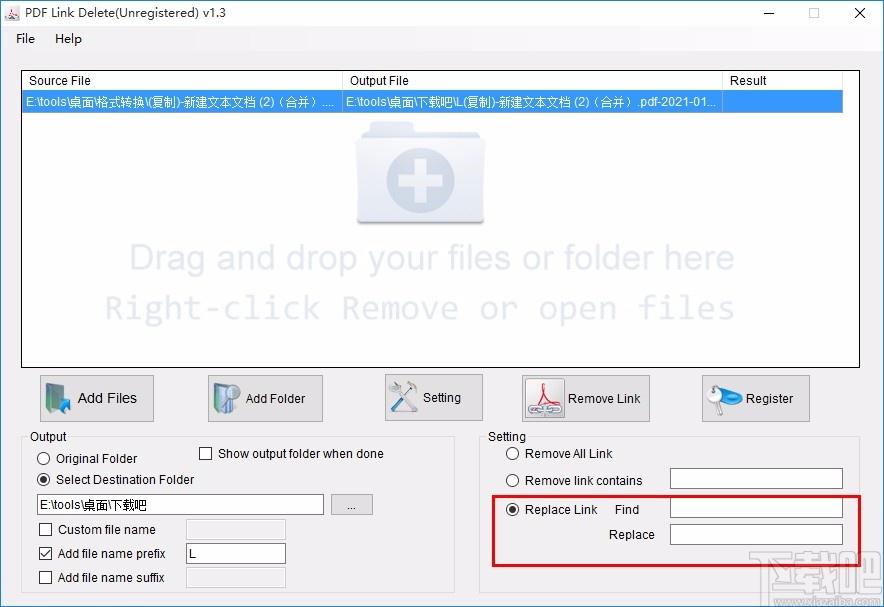Click the Replace text field
Viewport: 884px width, 607px height.
756,534
